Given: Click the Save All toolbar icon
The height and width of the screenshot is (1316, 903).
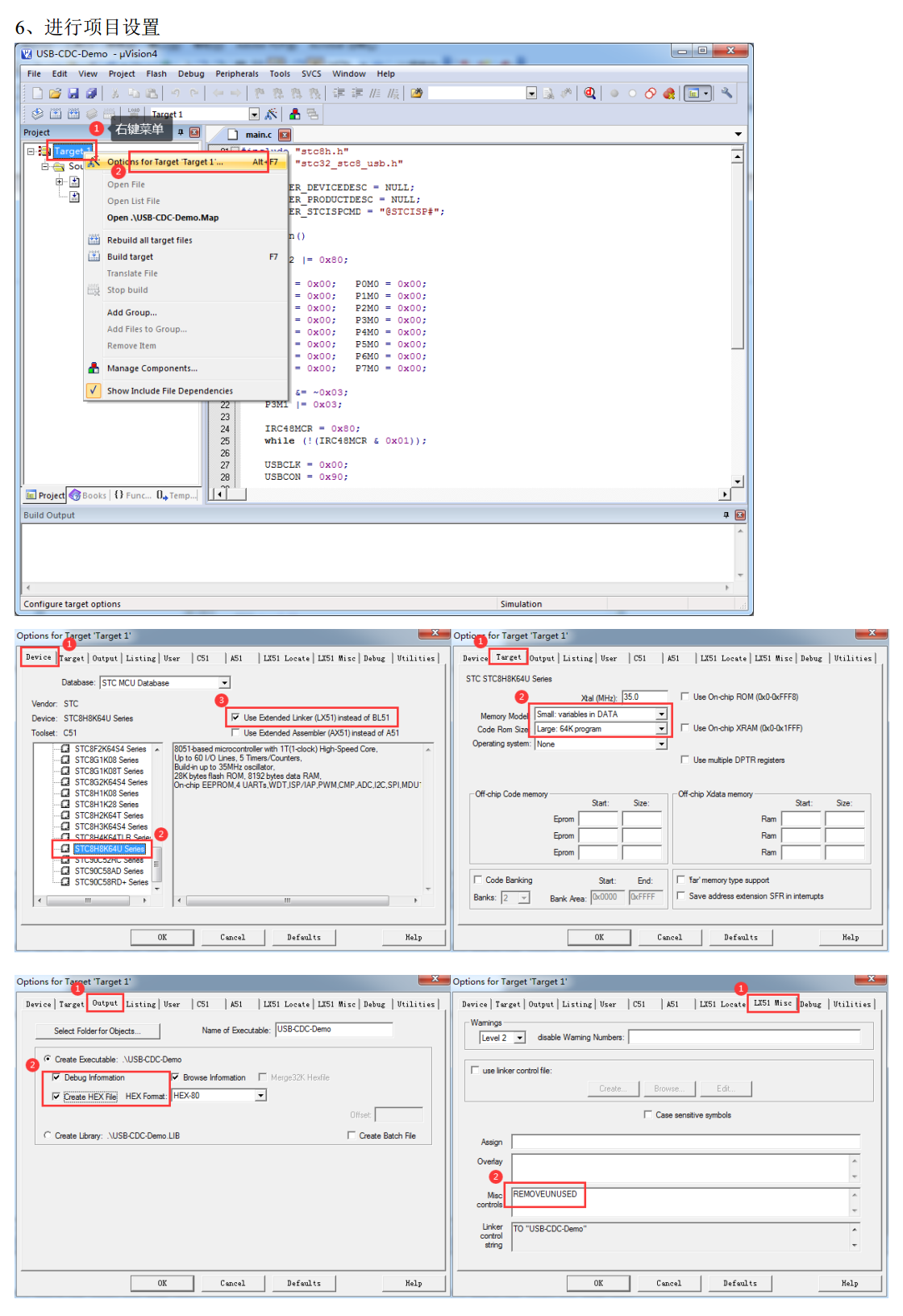Looking at the screenshot, I should coord(91,94).
